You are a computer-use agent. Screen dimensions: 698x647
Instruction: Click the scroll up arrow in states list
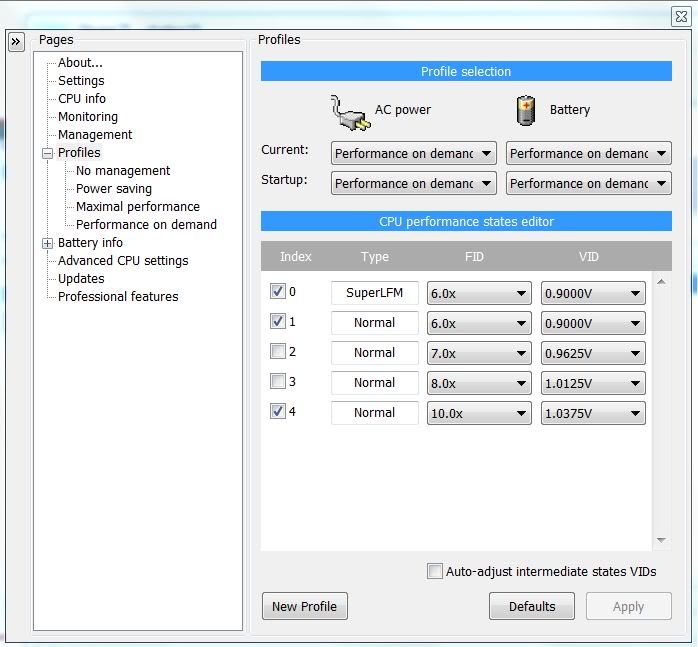(x=661, y=282)
